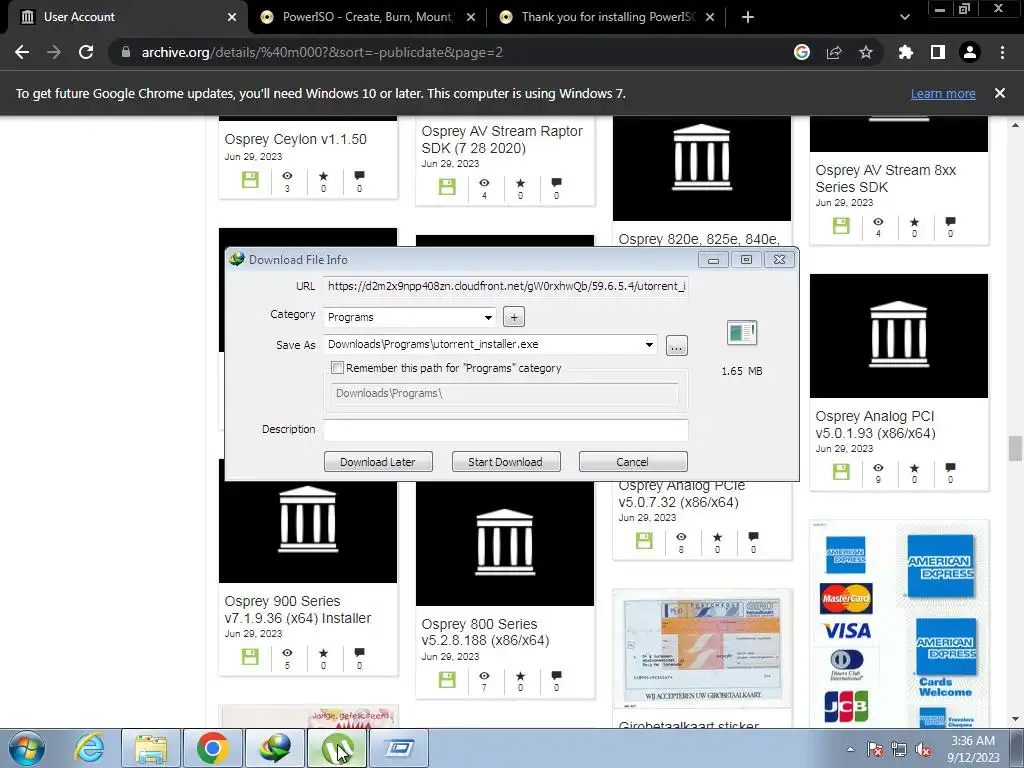1024x768 pixels.
Task: Toggle the Chrome side panel icon
Action: tap(938, 52)
